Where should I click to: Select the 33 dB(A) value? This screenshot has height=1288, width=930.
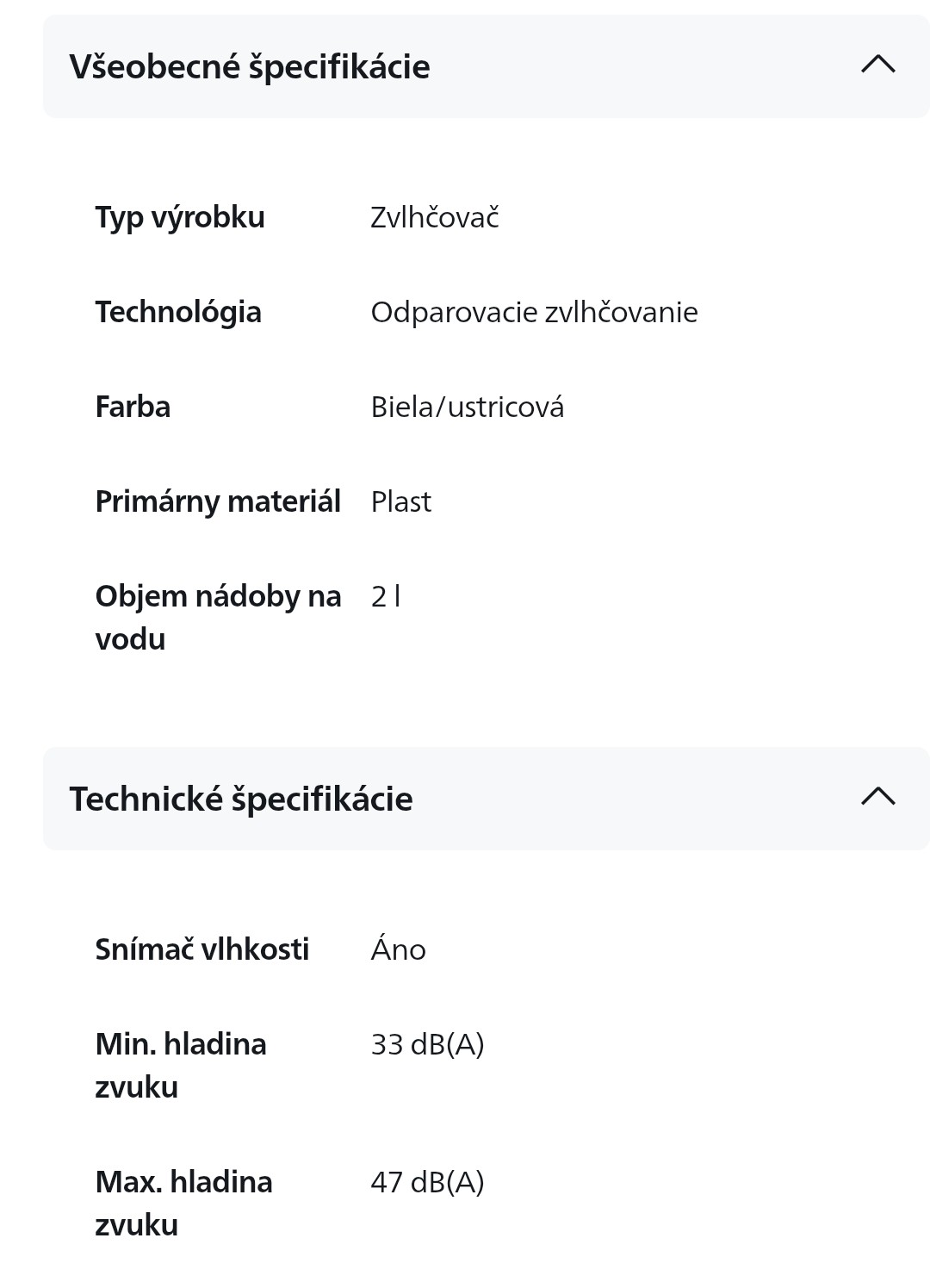pyautogui.click(x=427, y=1044)
